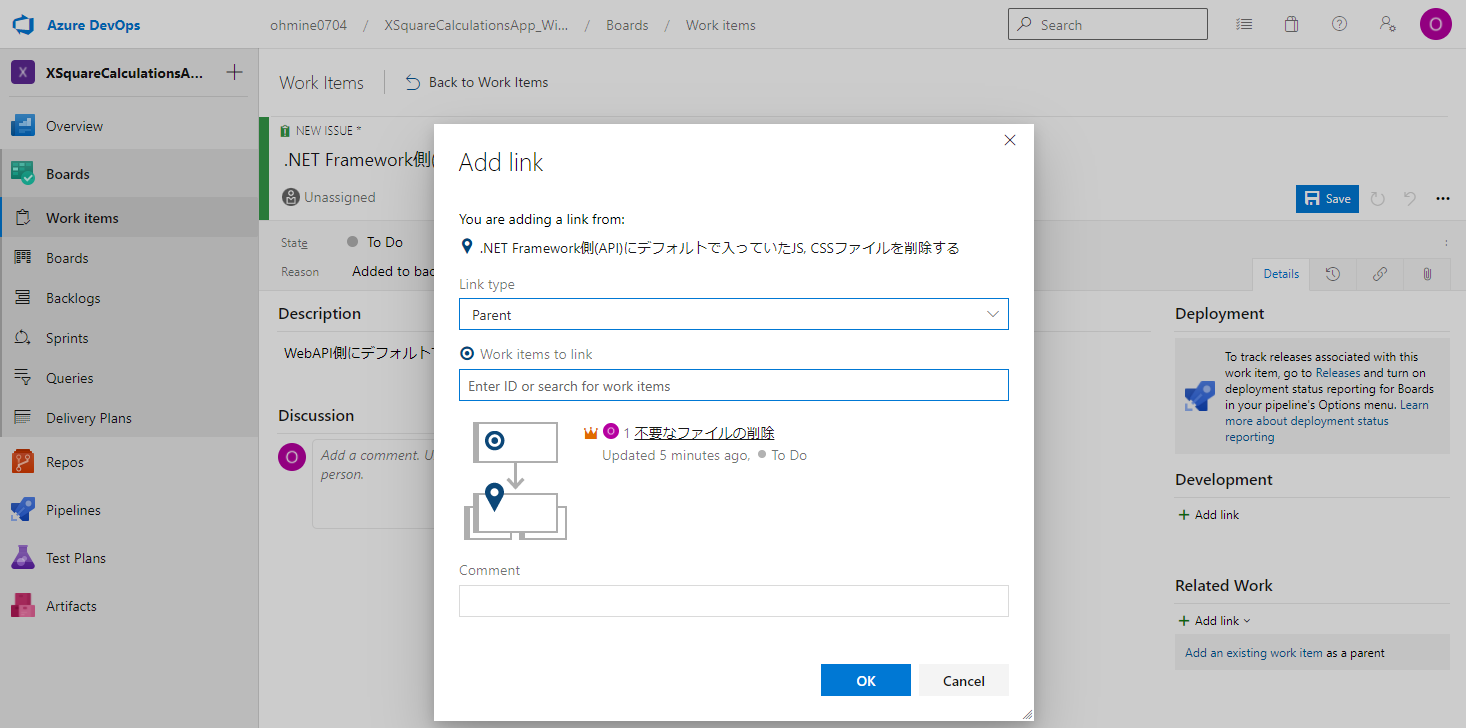Click the work items search field
Image resolution: width=1466 pixels, height=728 pixels.
tap(733, 385)
